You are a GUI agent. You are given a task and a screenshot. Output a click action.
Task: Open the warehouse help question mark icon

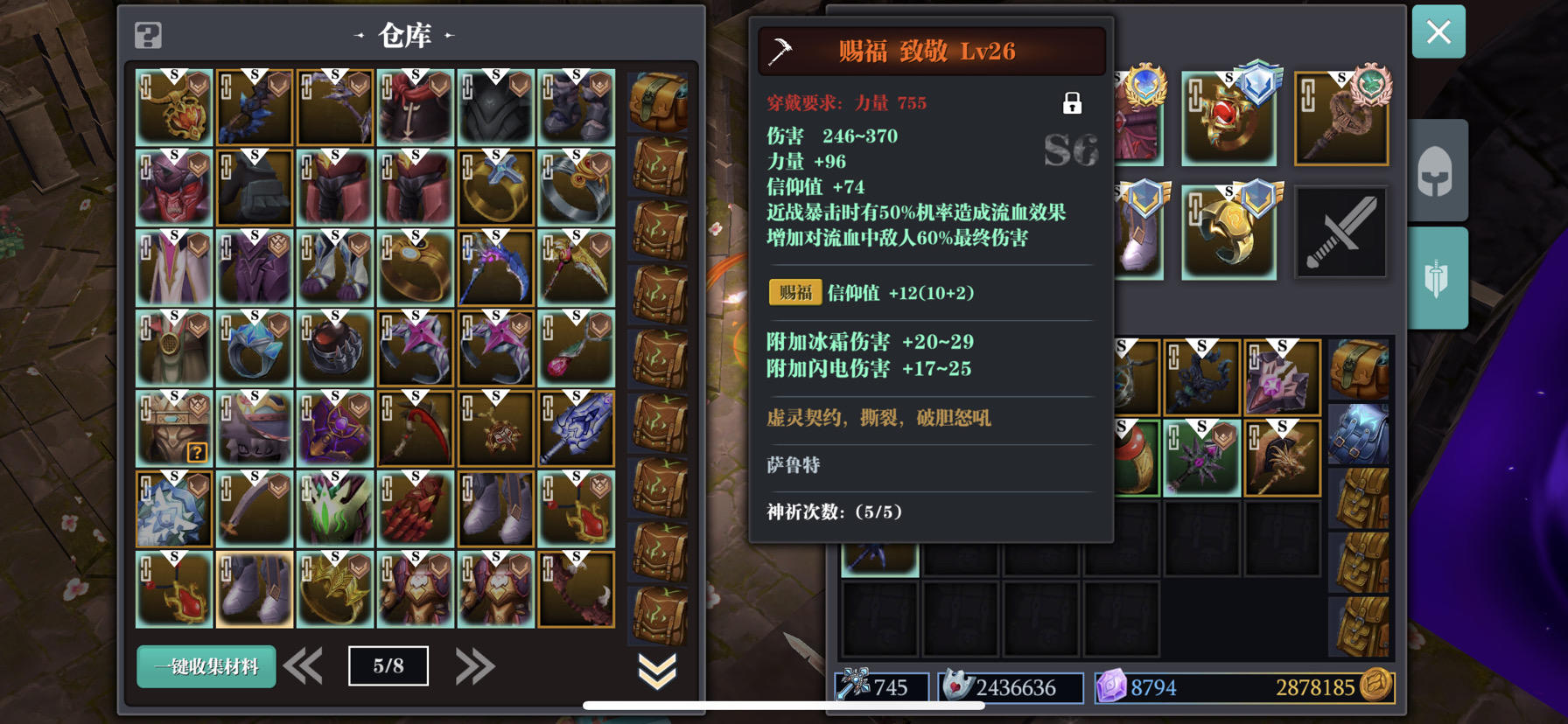(x=149, y=36)
